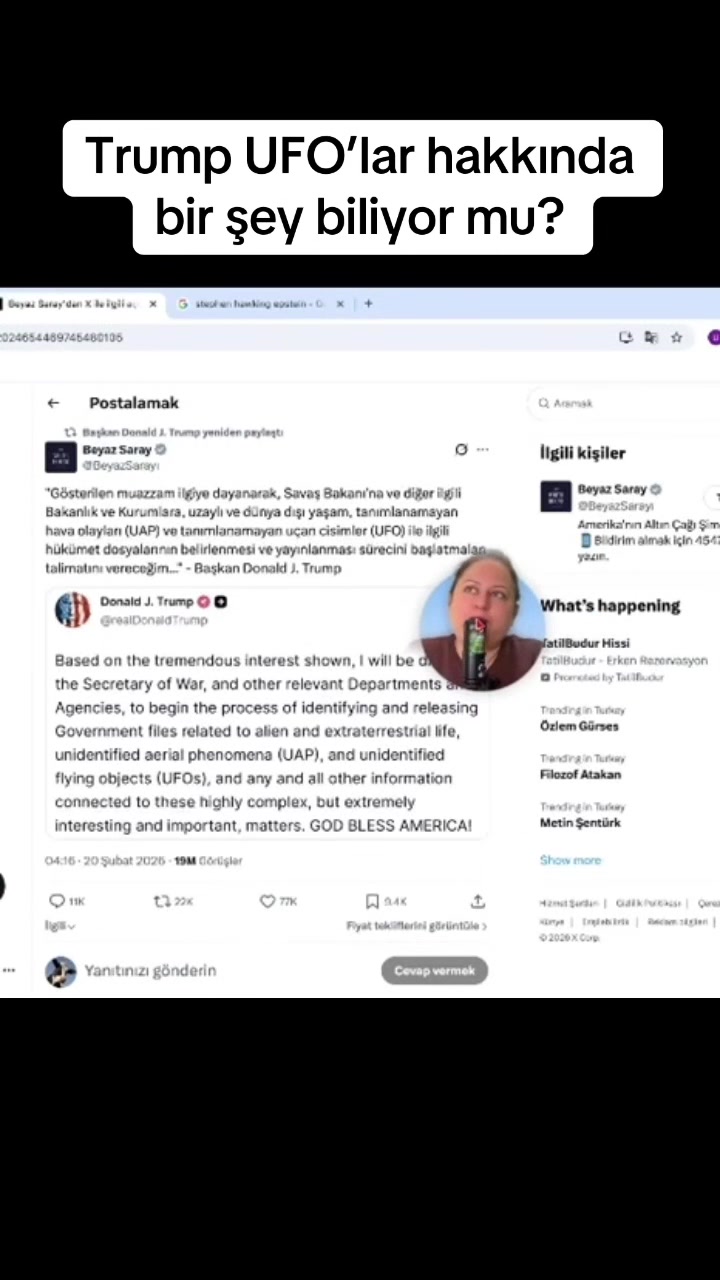Click the share upload icon

click(478, 901)
